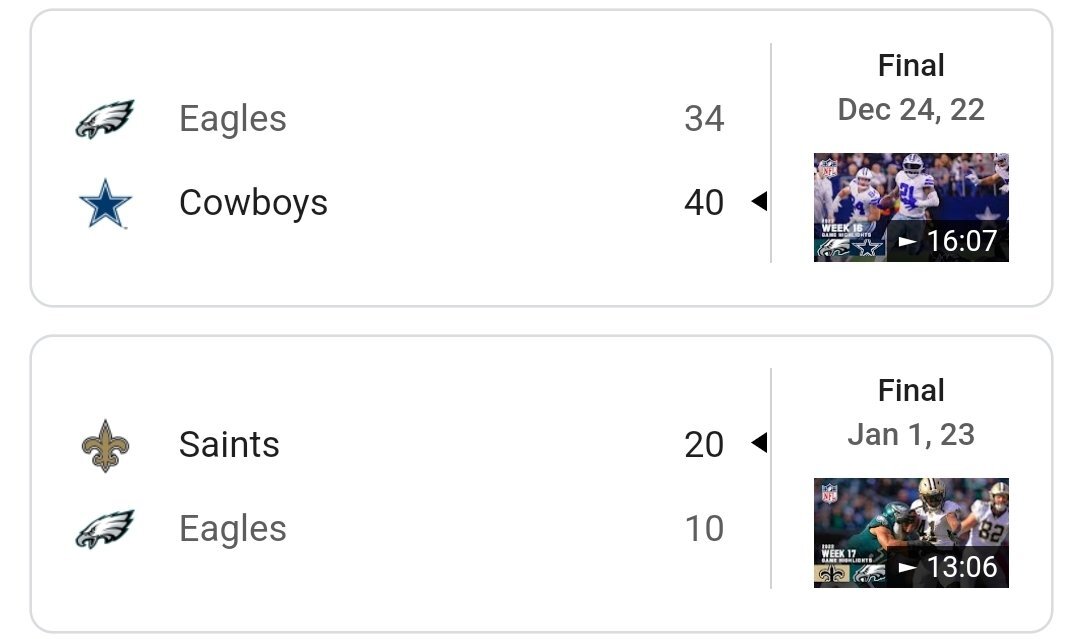Open the Eagles vs Cowboys Week 16 highlights thumbnail
This screenshot has width=1080, height=639.
pyautogui.click(x=911, y=207)
